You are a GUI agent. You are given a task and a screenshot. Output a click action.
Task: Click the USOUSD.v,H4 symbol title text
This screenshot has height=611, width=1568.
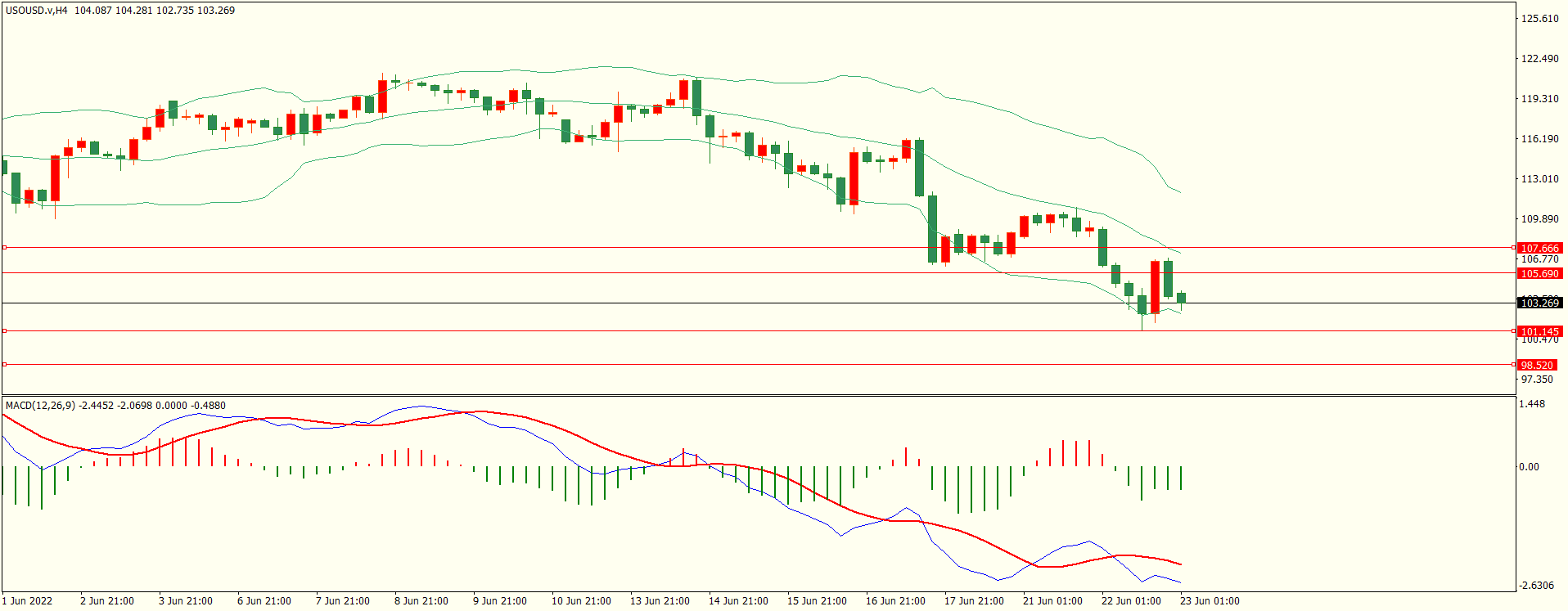pyautogui.click(x=37, y=11)
